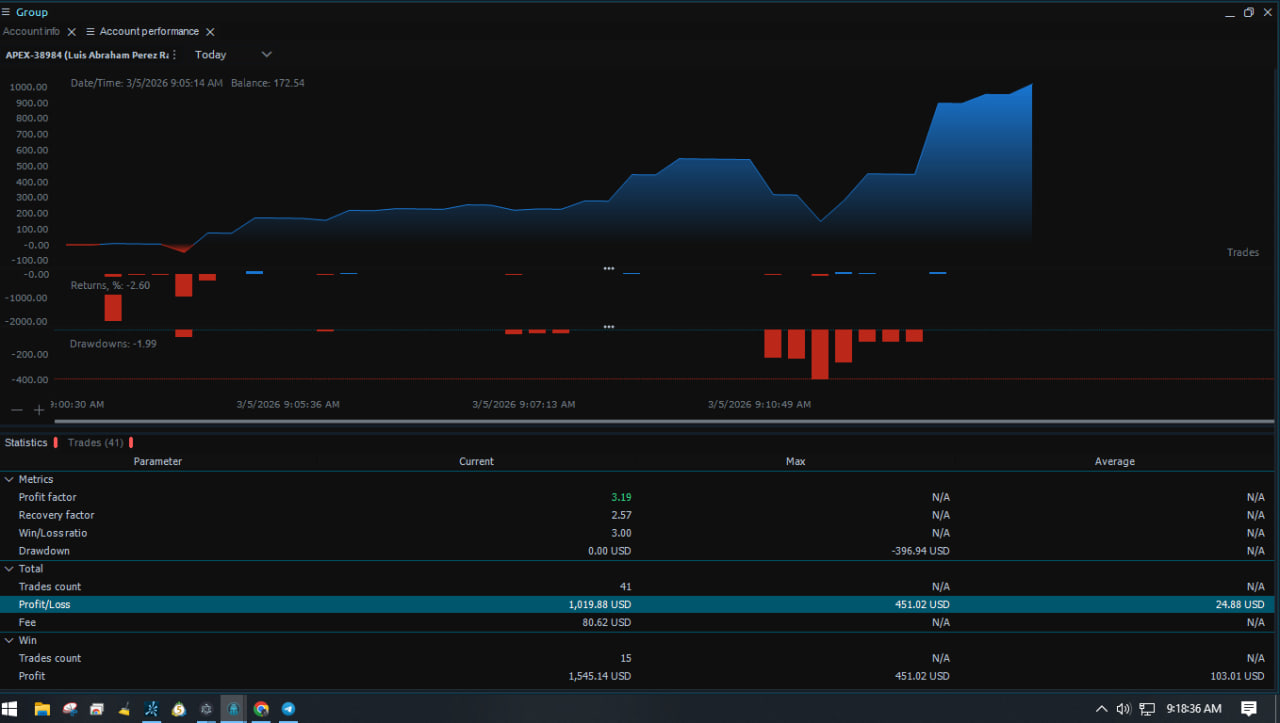Select the Statistics tab
Viewport: 1280px width, 723px height.
coord(26,442)
